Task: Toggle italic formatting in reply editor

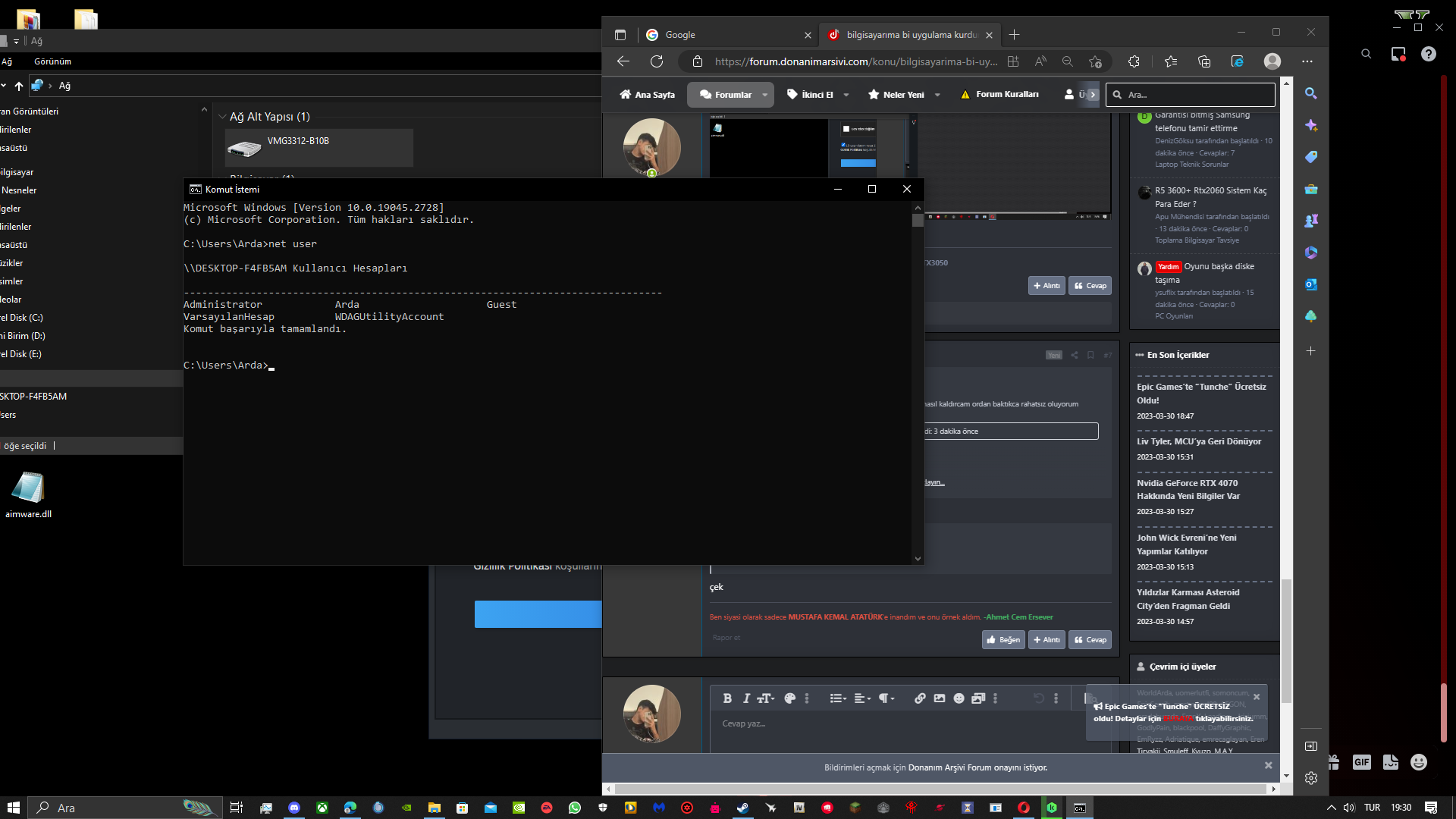Action: click(x=746, y=698)
